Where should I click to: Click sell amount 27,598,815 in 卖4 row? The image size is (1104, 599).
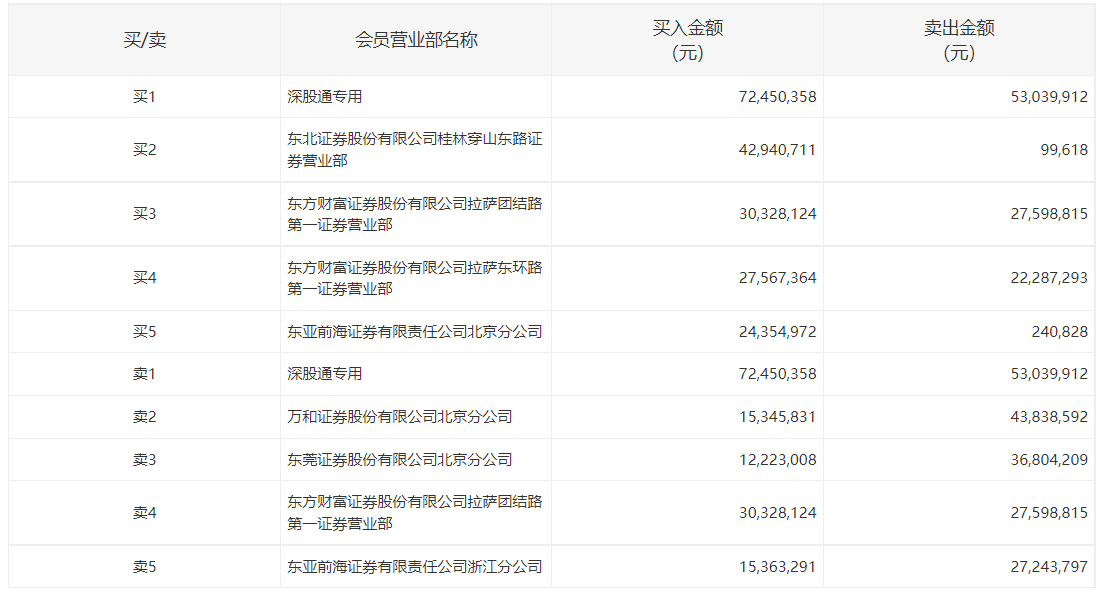tap(1049, 513)
